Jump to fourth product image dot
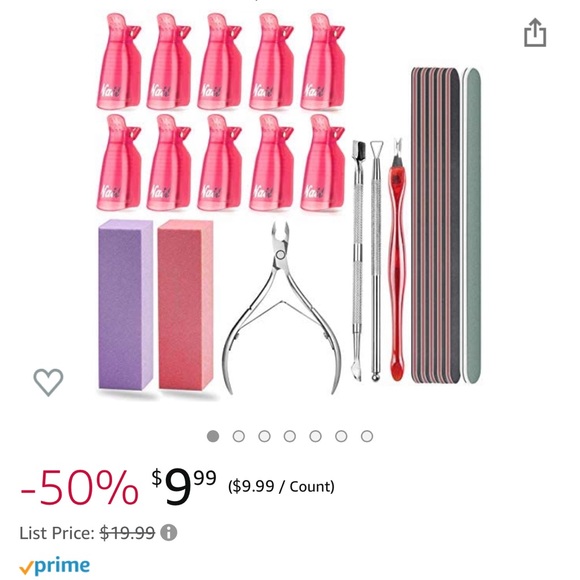The image size is (580, 580). click(x=290, y=436)
